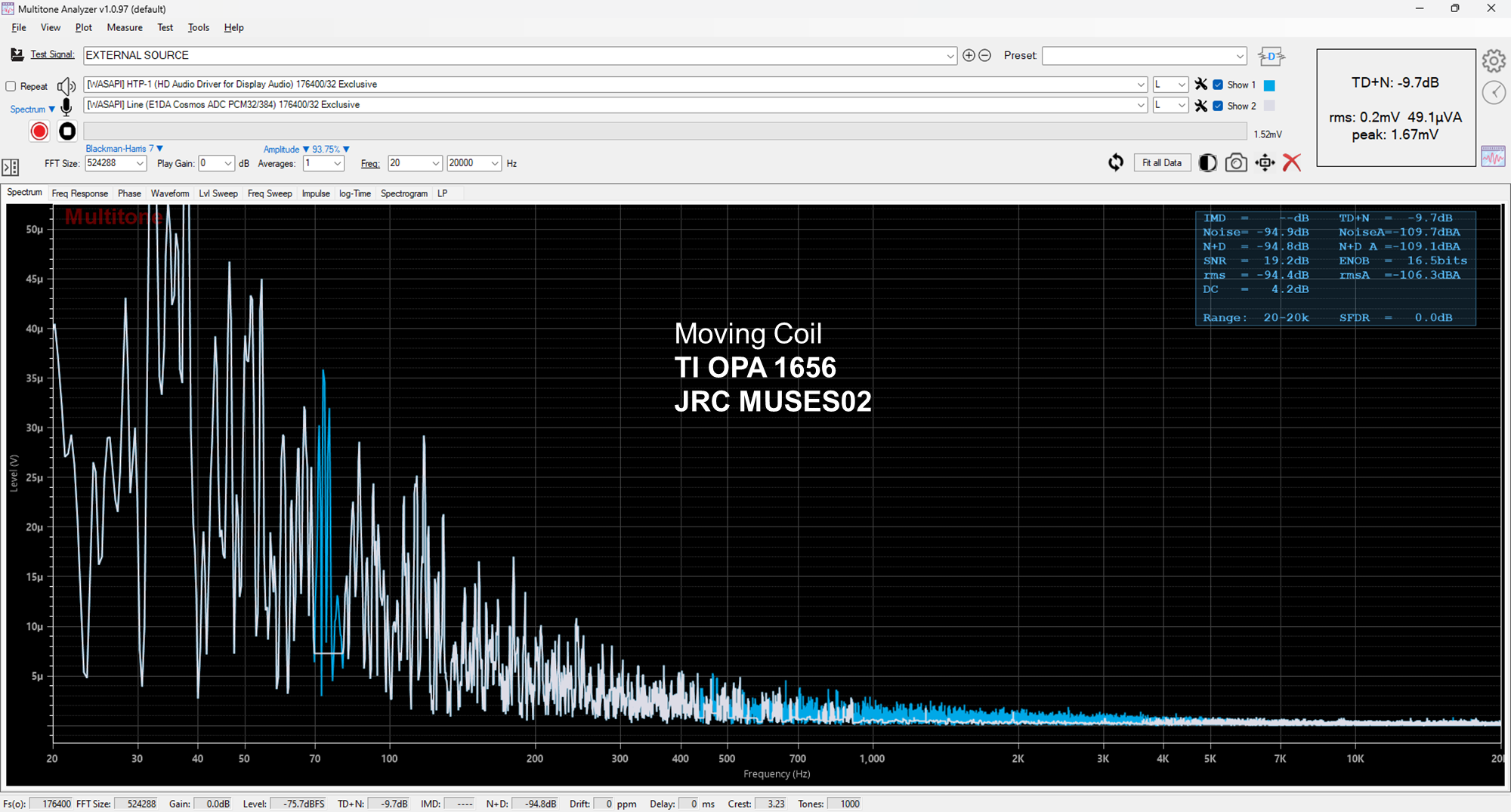Open the E1DA Cosmos ADC input dropdown
1511x812 pixels.
coord(1141,105)
